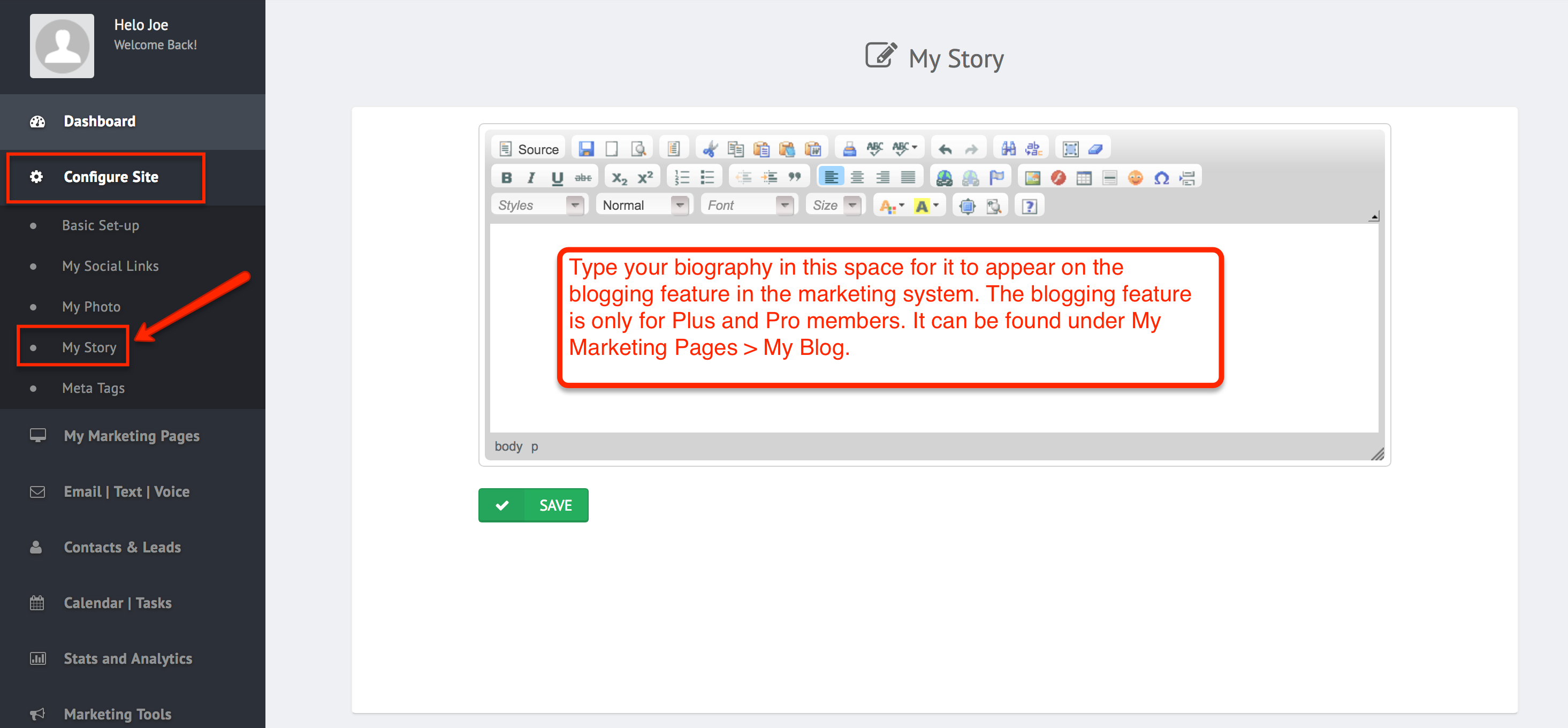Click the Anchor flag icon

pos(996,178)
